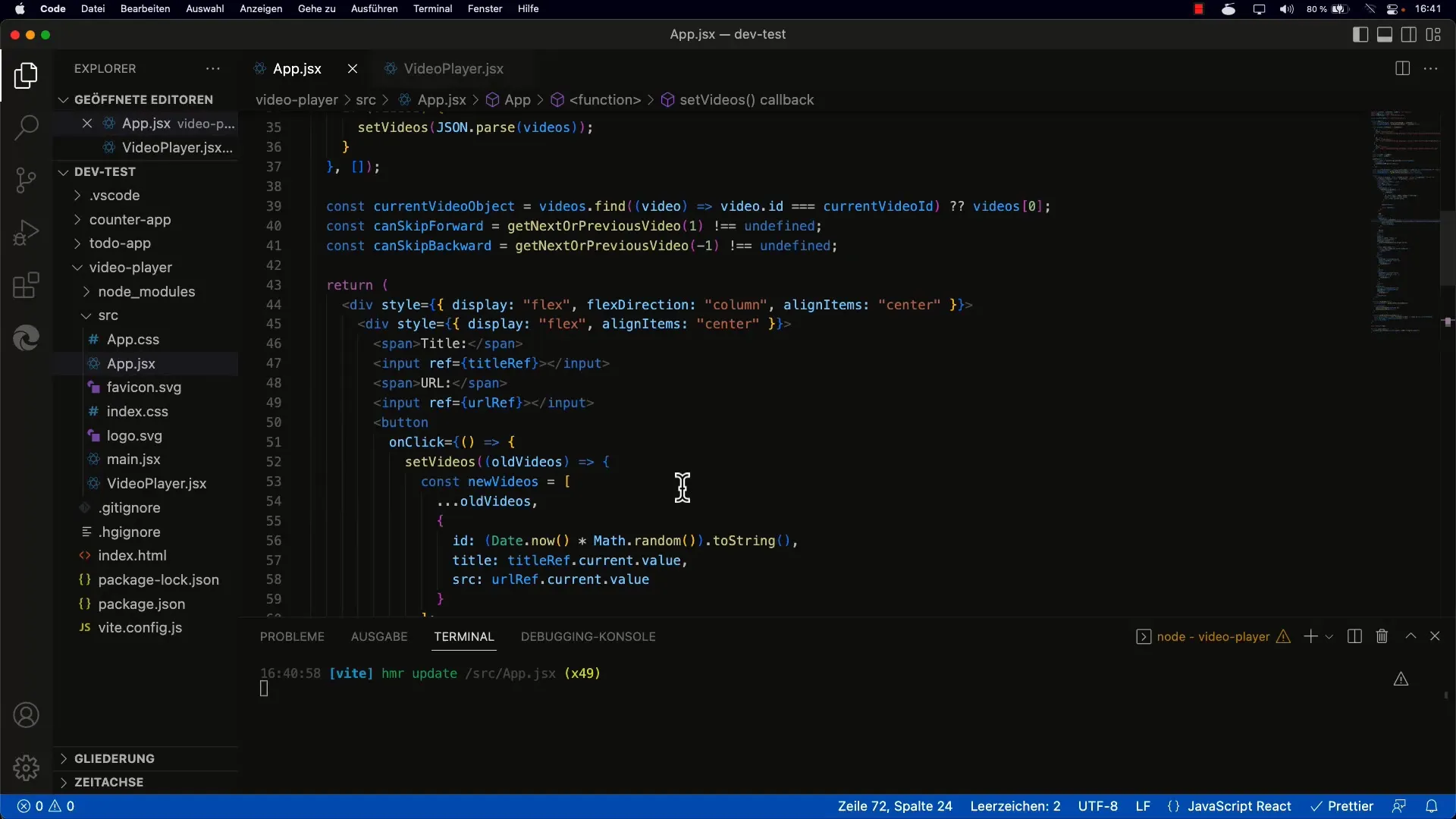The image size is (1456, 819).
Task: Open notifications bell in status bar
Action: (1431, 806)
